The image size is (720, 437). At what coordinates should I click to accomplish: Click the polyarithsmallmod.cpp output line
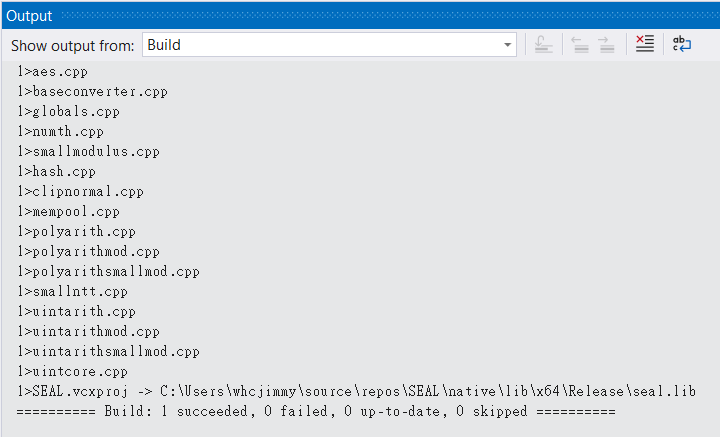[x=108, y=272]
